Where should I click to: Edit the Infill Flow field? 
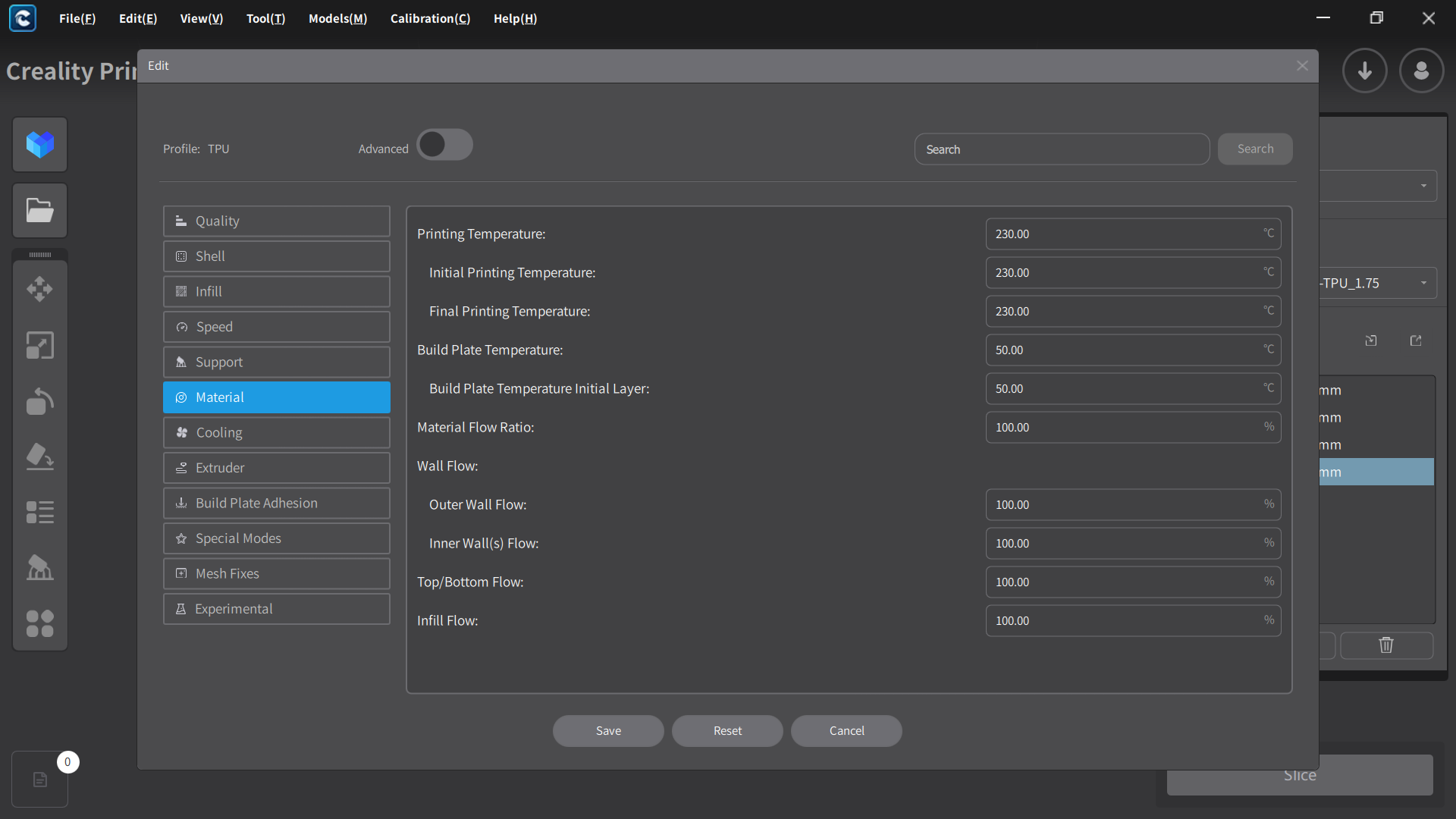[x=1133, y=621]
